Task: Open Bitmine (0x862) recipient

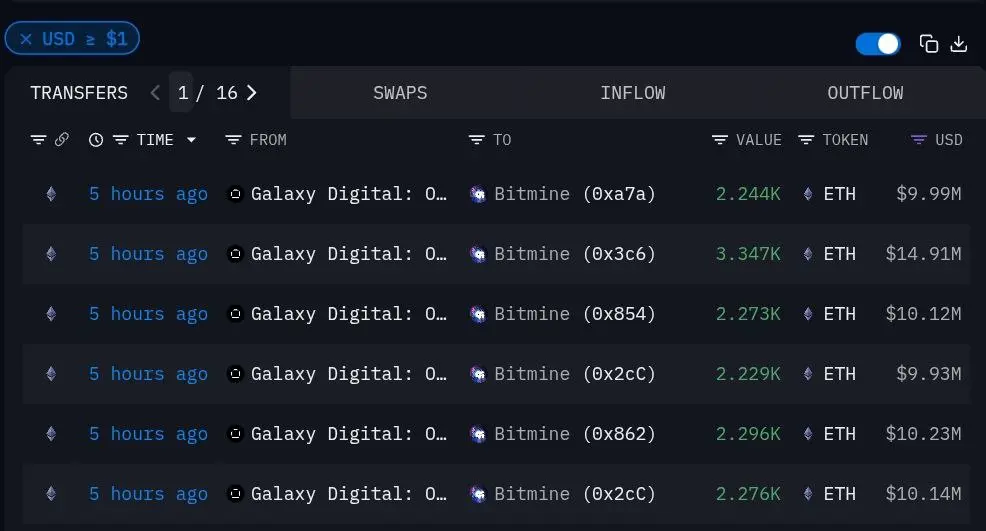Action: pos(575,434)
